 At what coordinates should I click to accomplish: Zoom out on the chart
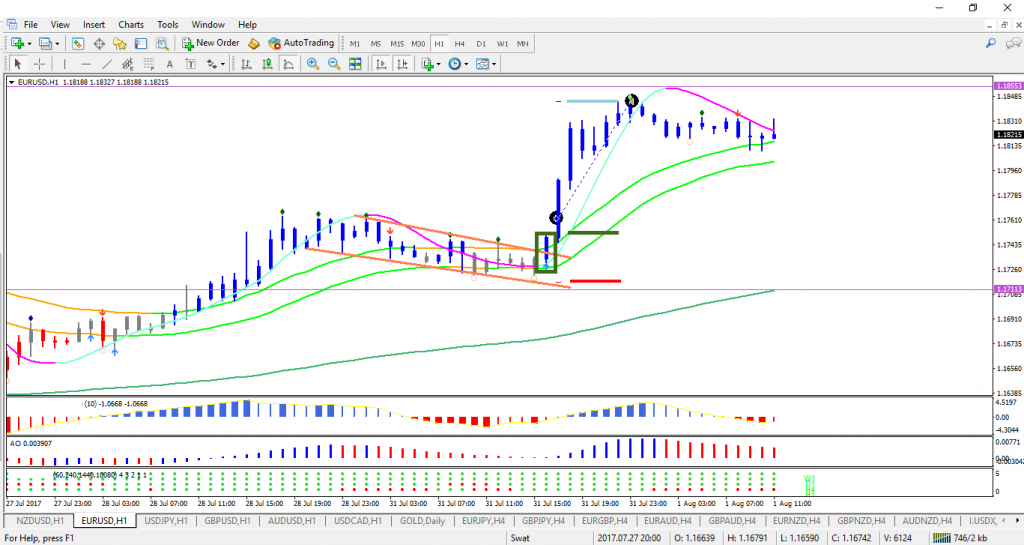[334, 64]
